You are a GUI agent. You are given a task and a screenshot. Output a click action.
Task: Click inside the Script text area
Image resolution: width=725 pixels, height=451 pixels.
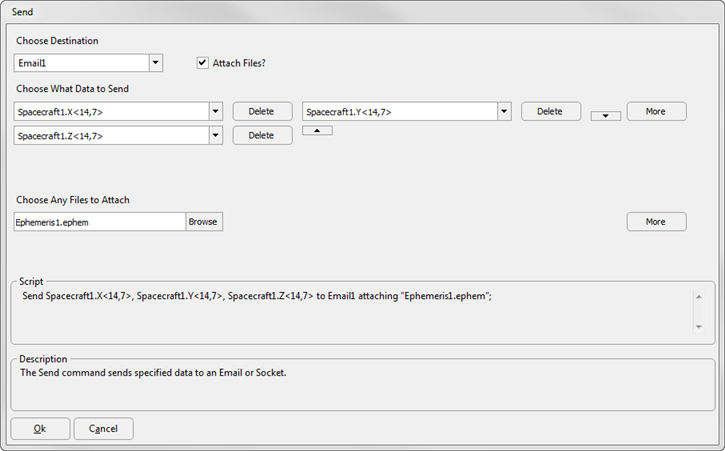click(351, 312)
